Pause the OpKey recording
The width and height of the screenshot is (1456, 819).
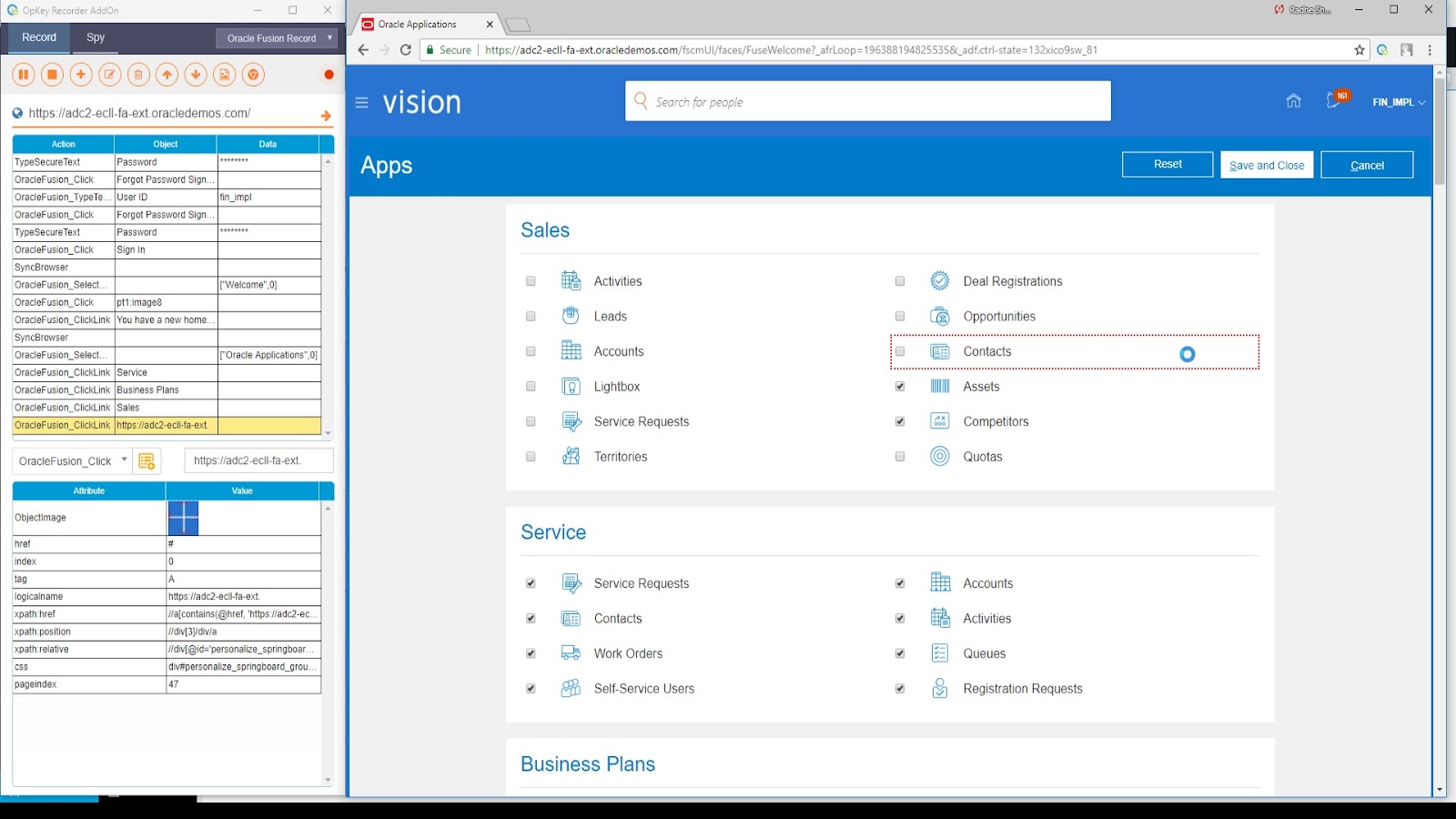24,75
